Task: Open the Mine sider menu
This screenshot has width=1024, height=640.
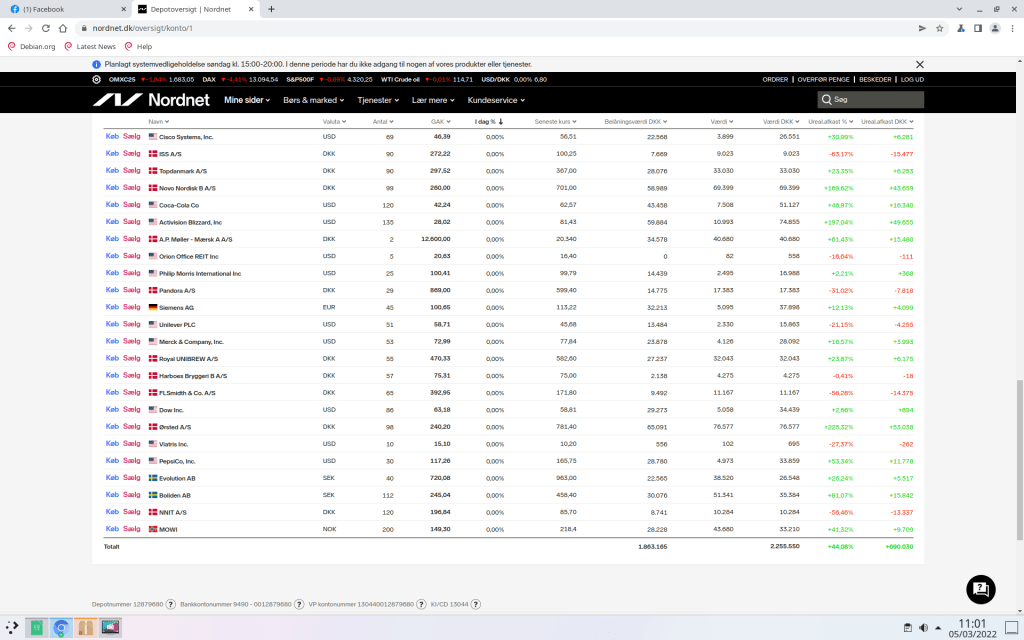Action: coord(248,100)
